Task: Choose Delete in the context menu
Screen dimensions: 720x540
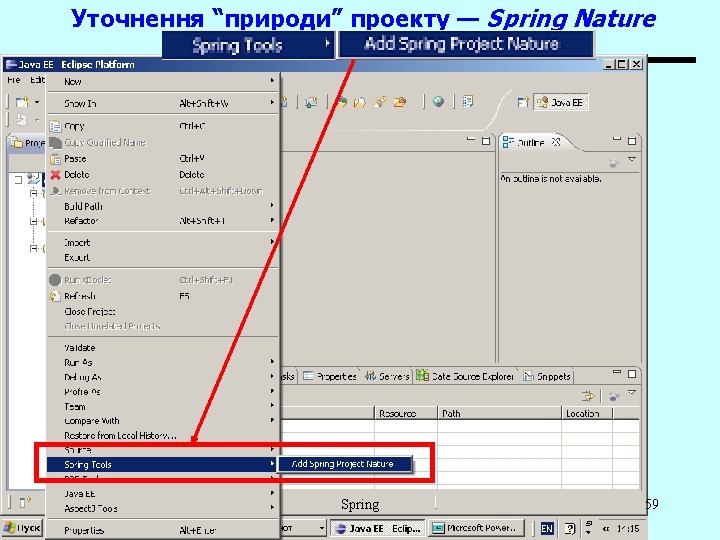Action: pyautogui.click(x=163, y=175)
